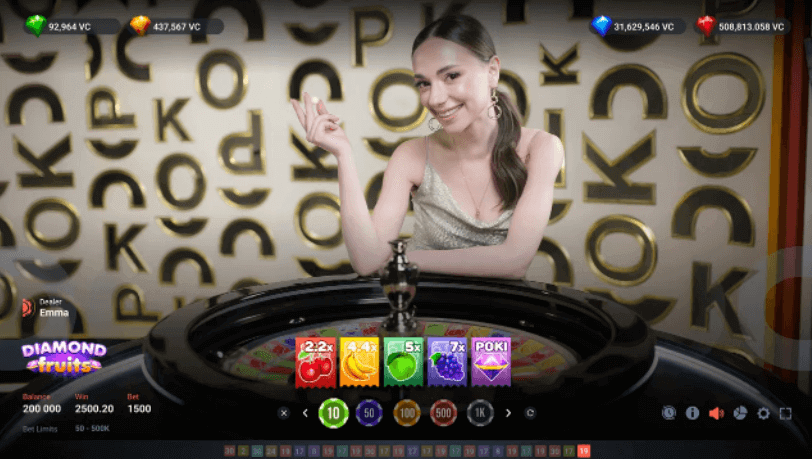Select the blue 50 chip
812x459 pixels.
[x=369, y=413]
